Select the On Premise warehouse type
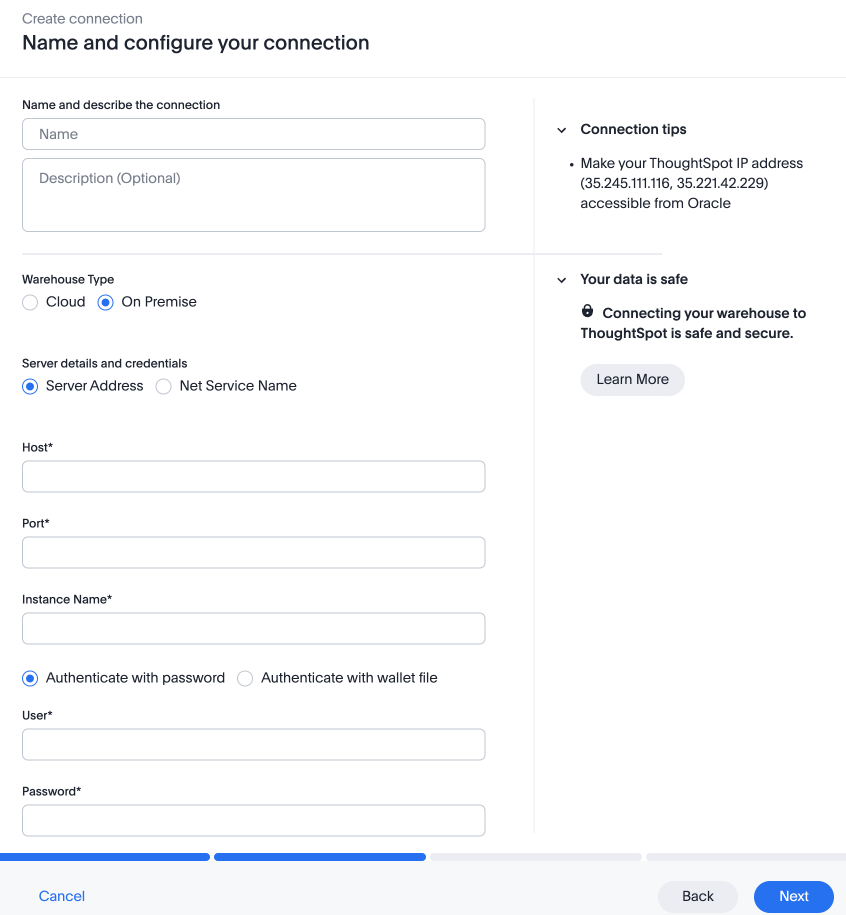The image size is (846, 915). [x=105, y=302]
